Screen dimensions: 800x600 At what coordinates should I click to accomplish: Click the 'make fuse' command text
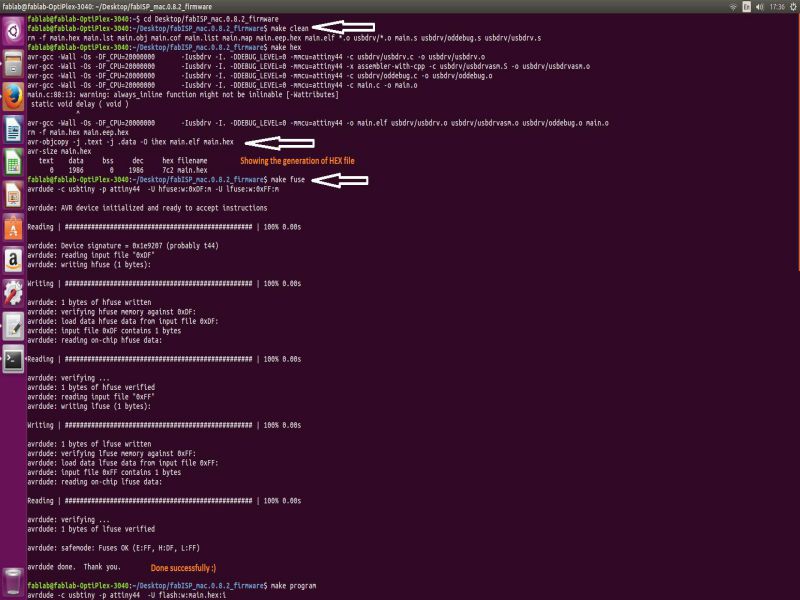pyautogui.click(x=288, y=180)
